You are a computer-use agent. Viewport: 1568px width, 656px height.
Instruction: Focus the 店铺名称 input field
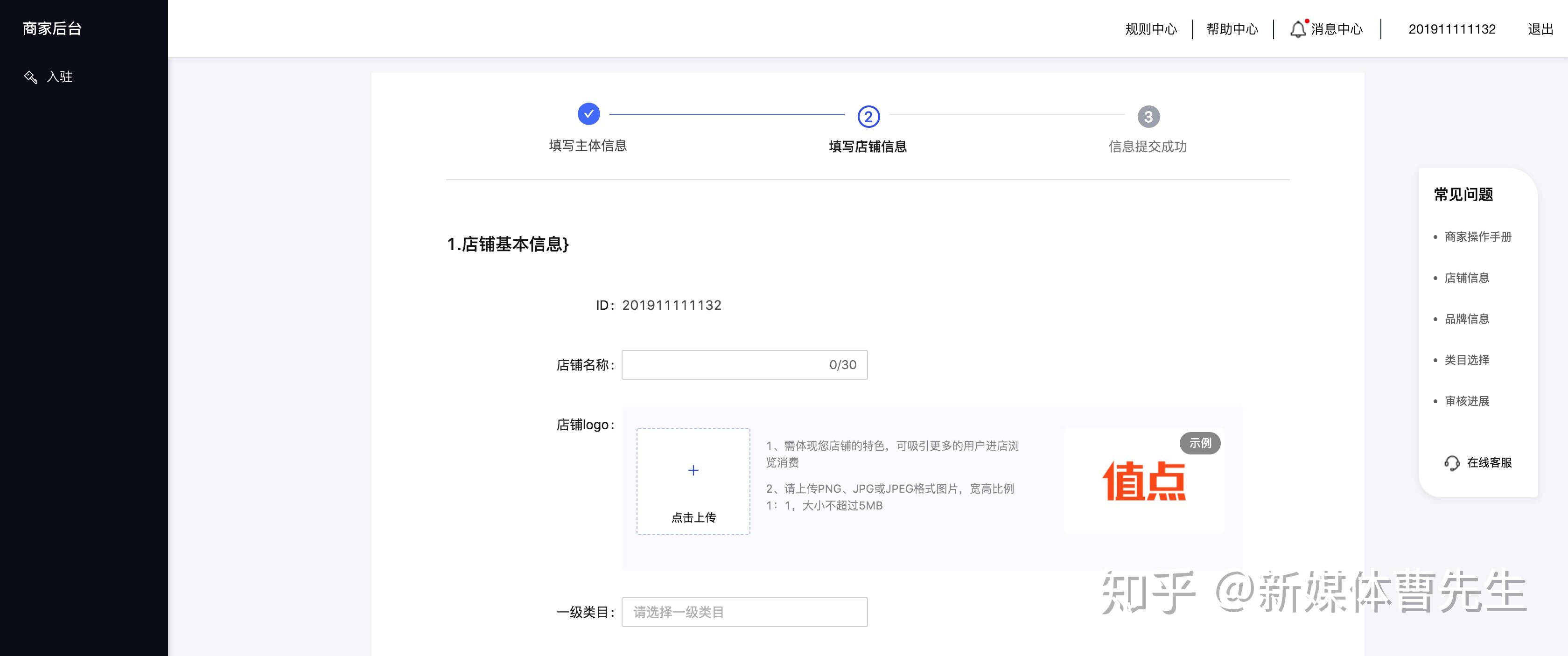point(744,364)
